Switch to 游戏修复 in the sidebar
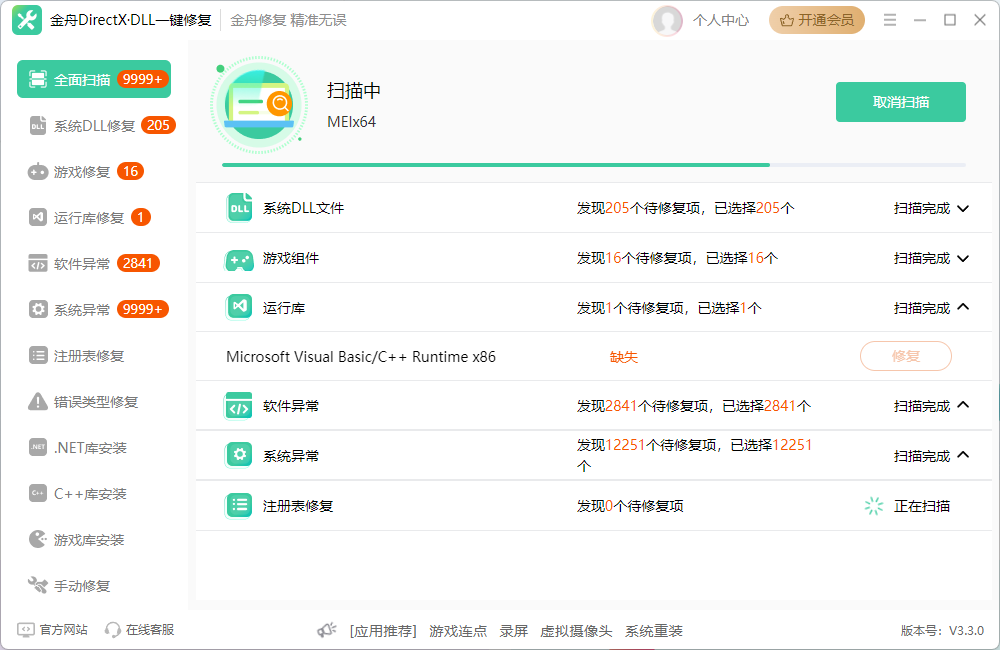Viewport: 1000px width, 650px height. tap(86, 172)
